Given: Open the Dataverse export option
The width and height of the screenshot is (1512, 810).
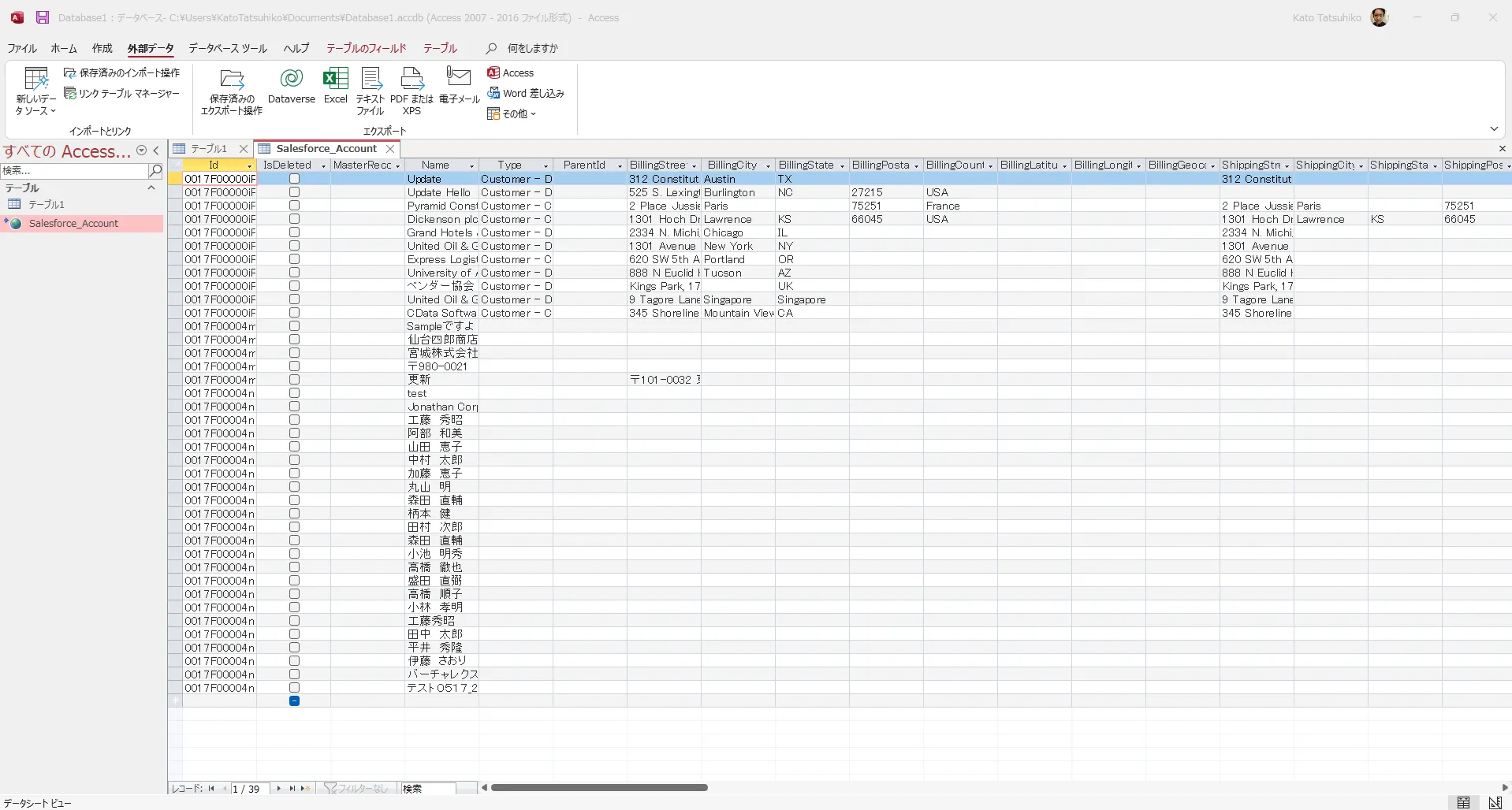Looking at the screenshot, I should point(292,88).
